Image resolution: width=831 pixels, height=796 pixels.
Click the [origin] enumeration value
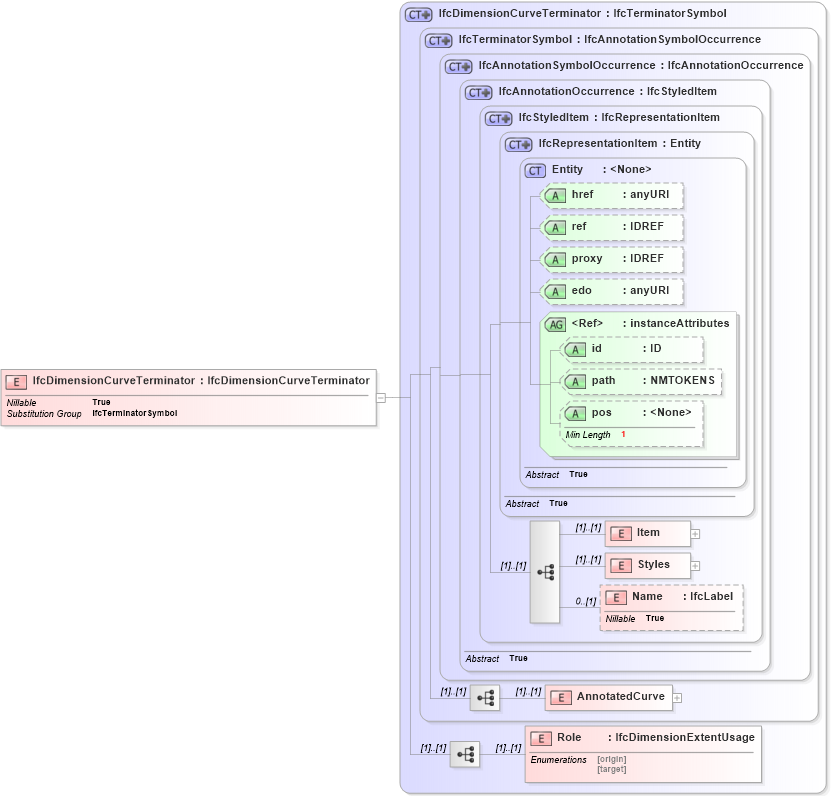(x=612, y=759)
